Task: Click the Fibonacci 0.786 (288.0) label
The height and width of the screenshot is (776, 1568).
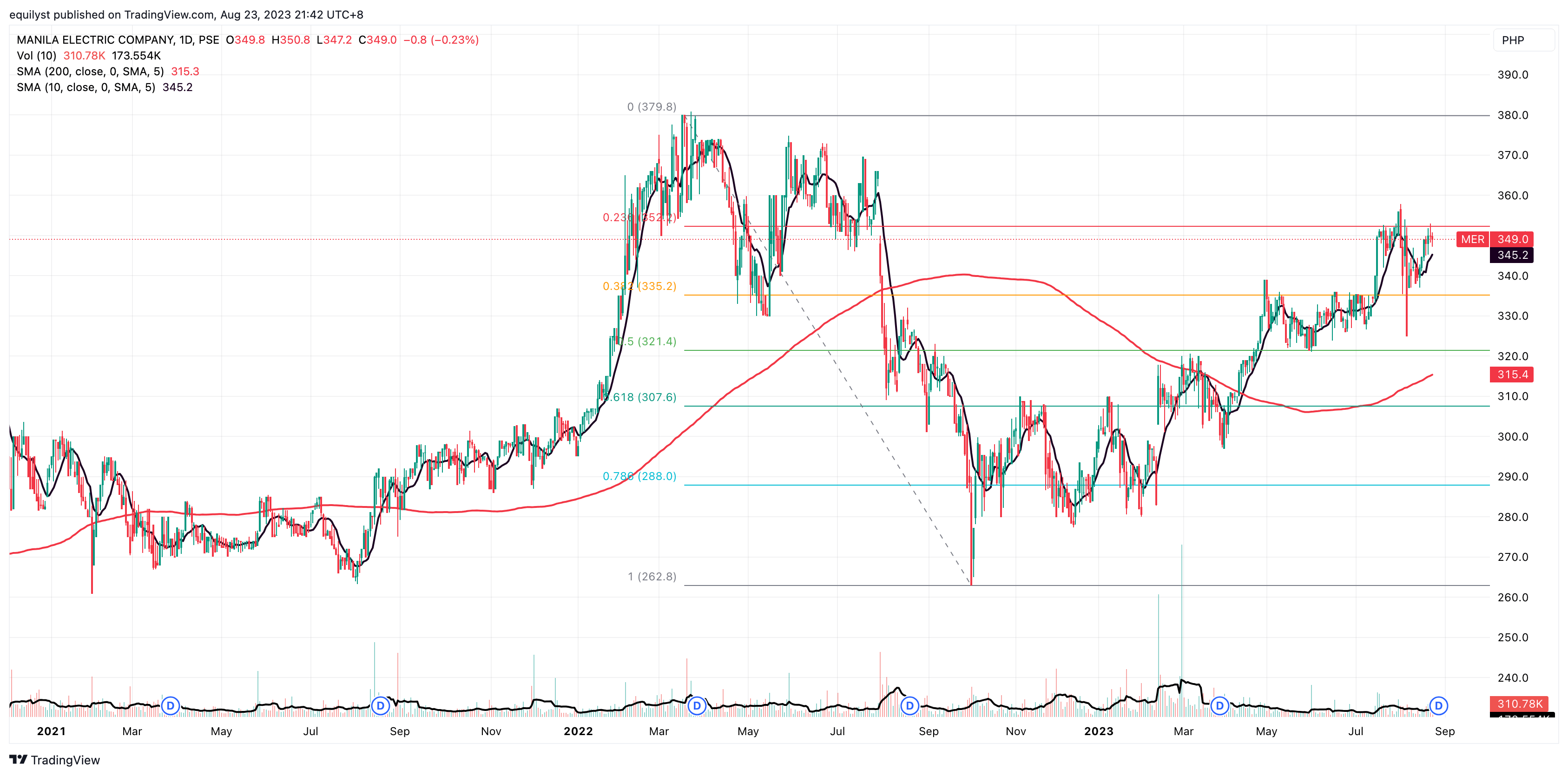Action: (x=640, y=476)
